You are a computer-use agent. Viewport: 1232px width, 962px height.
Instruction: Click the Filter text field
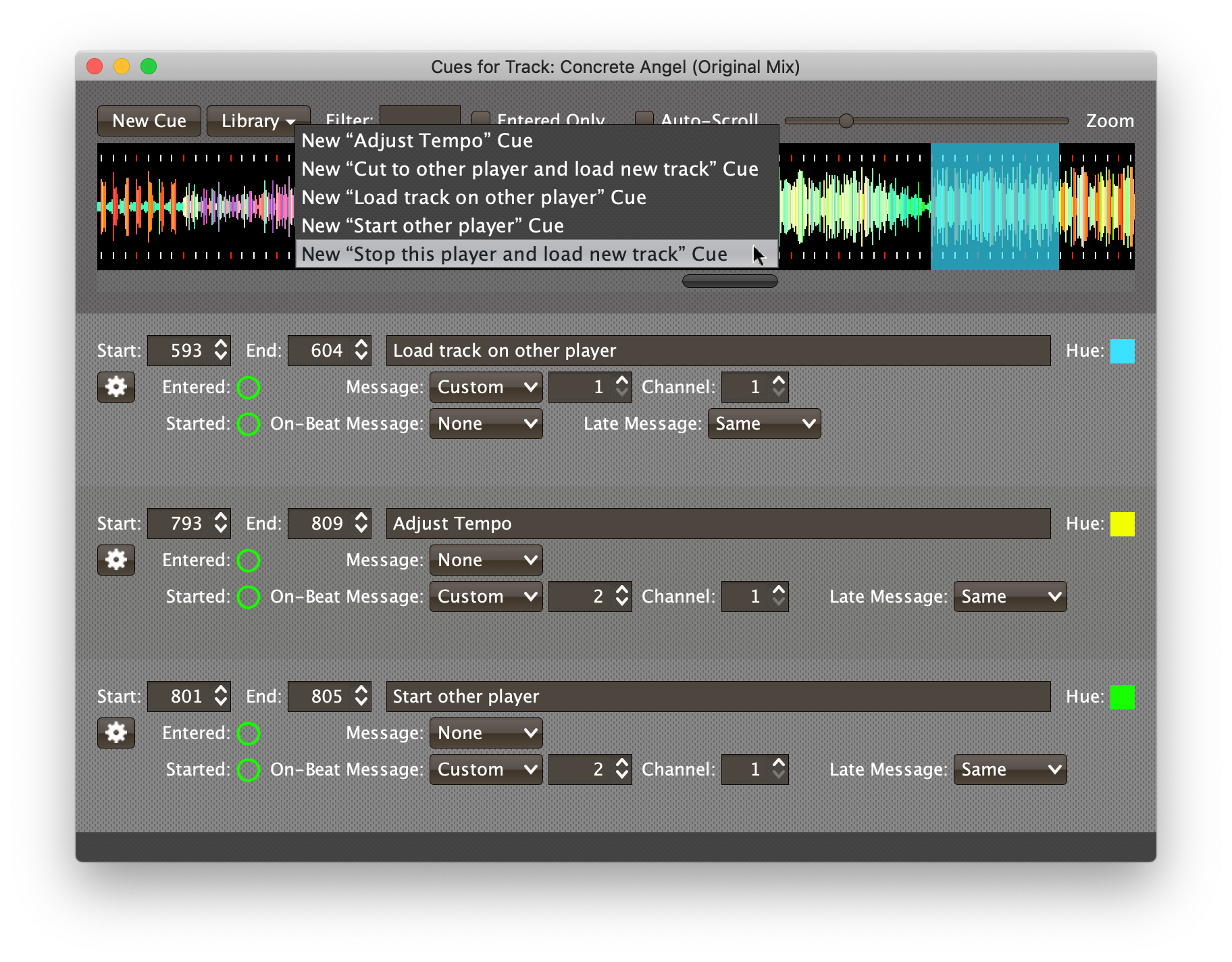419,116
